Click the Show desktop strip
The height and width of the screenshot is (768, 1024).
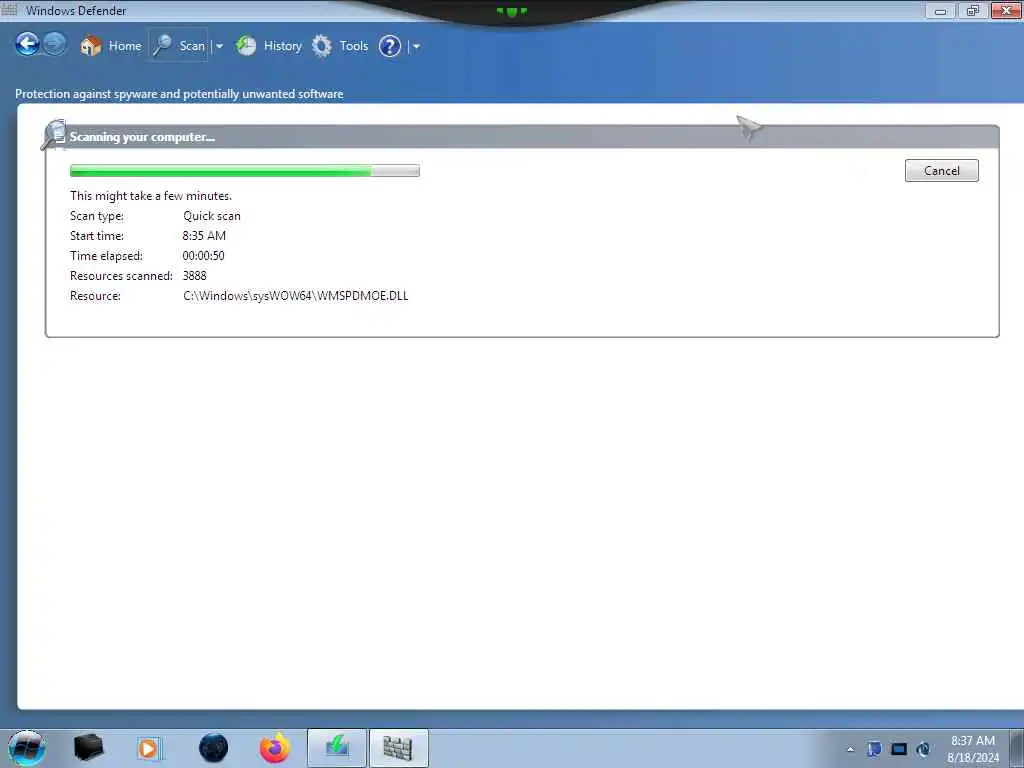pyautogui.click(x=1016, y=748)
